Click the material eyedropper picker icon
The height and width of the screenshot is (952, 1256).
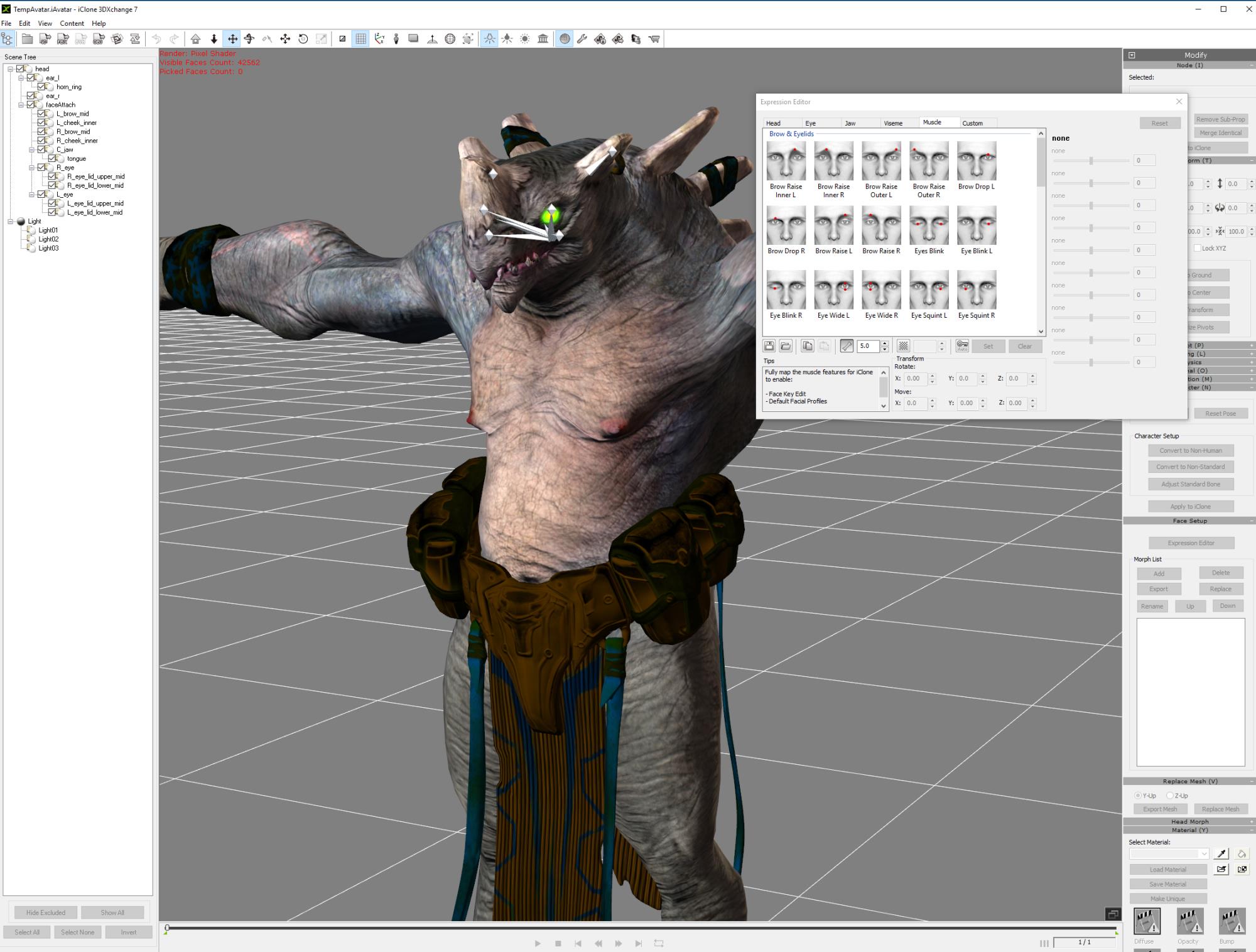[x=1221, y=854]
